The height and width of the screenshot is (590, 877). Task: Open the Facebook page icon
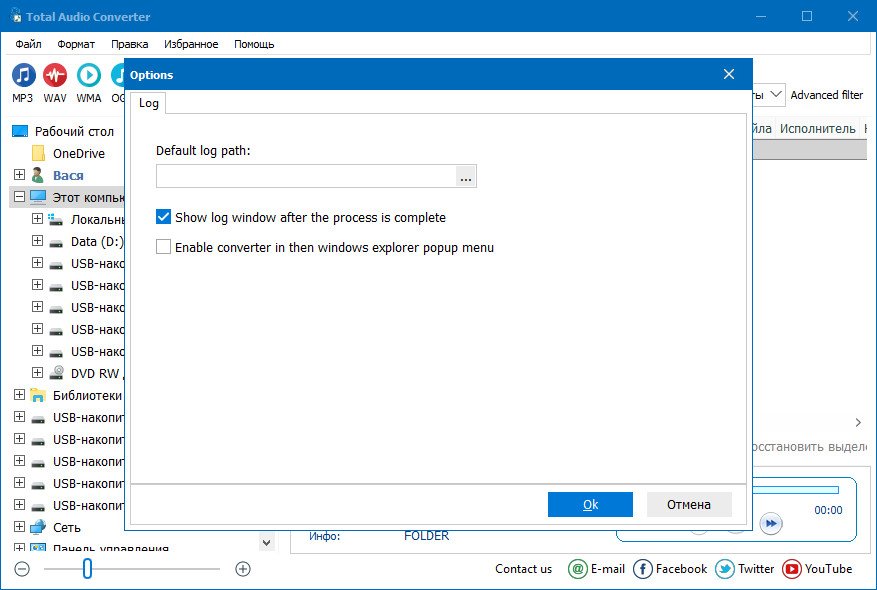(x=643, y=569)
